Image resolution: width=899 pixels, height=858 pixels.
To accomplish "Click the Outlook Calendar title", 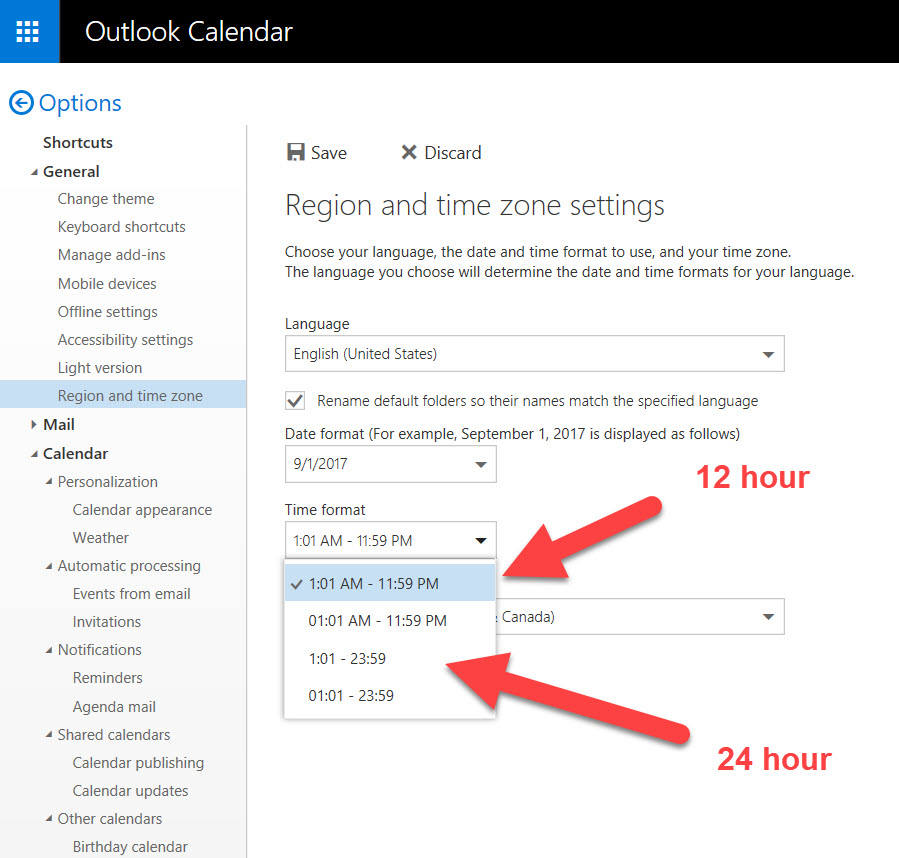I will point(189,32).
